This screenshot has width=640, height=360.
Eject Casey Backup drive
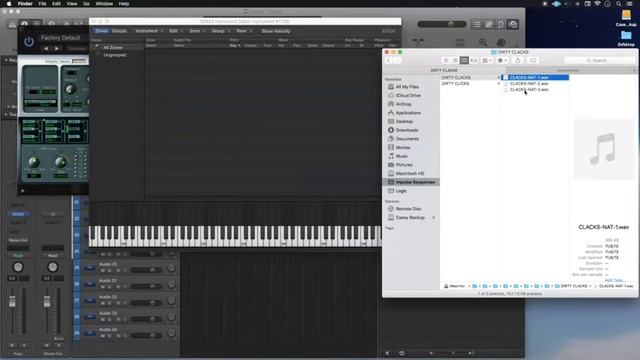point(433,218)
